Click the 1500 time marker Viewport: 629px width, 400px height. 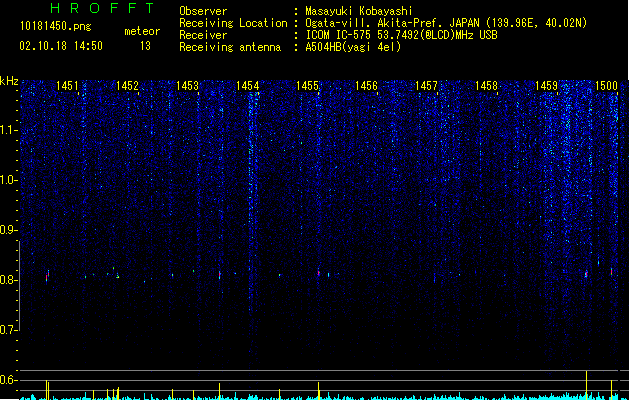pos(606,86)
